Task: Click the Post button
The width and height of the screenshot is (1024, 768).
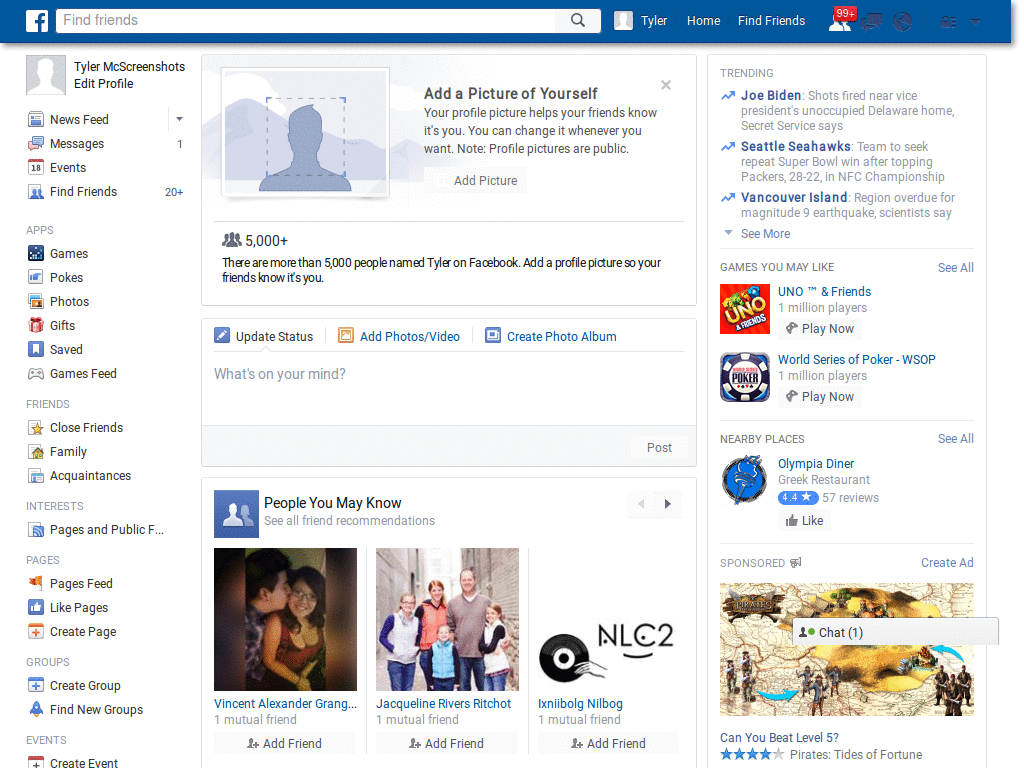Action: [x=659, y=447]
